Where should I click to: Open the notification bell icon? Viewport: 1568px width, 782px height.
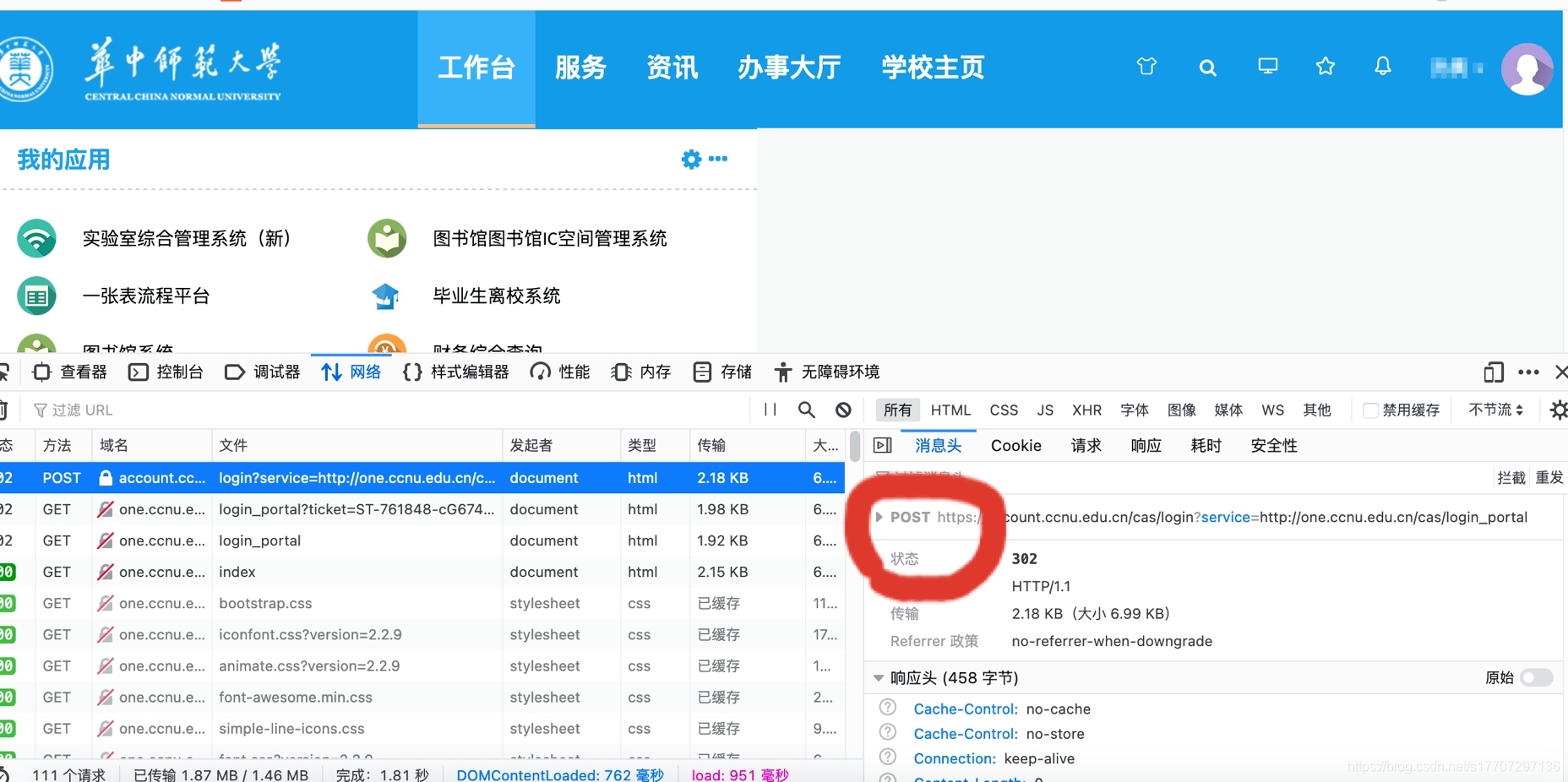pos(1383,66)
